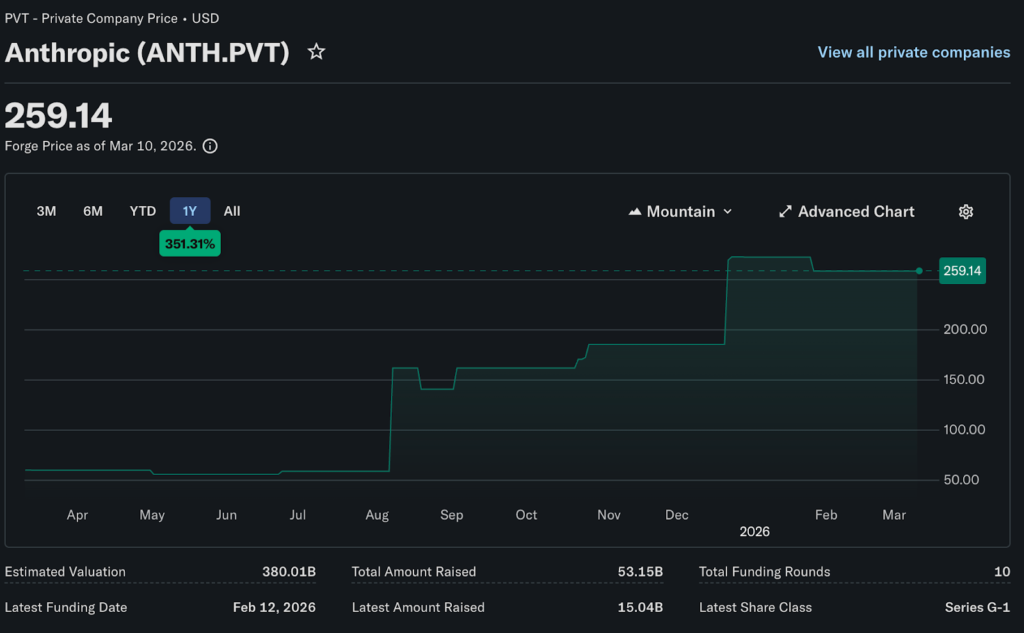Click the Aug label on the time axis

tap(377, 515)
